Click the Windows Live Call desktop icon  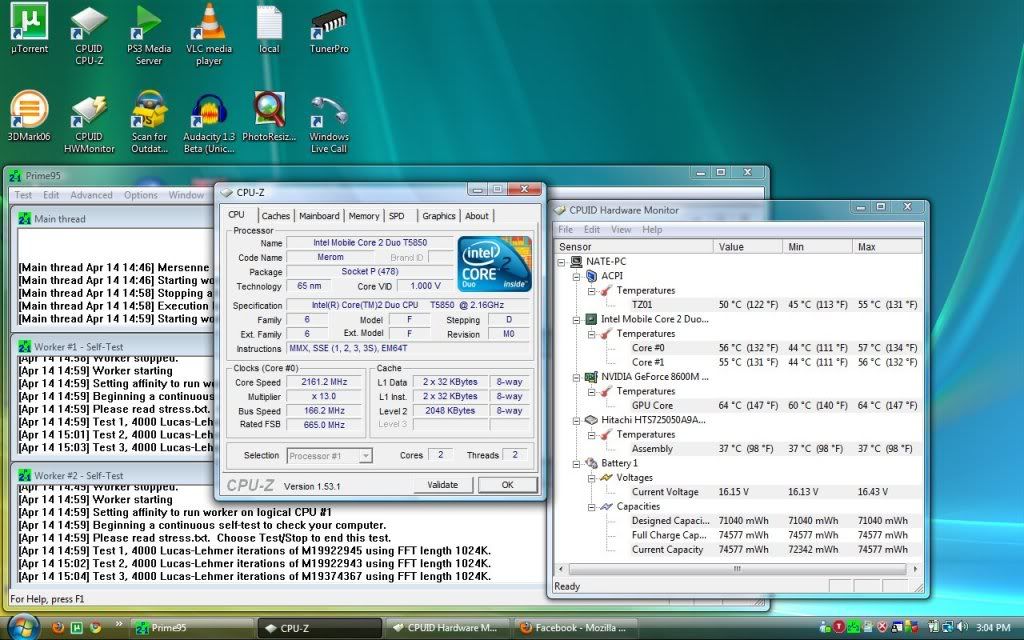[329, 123]
